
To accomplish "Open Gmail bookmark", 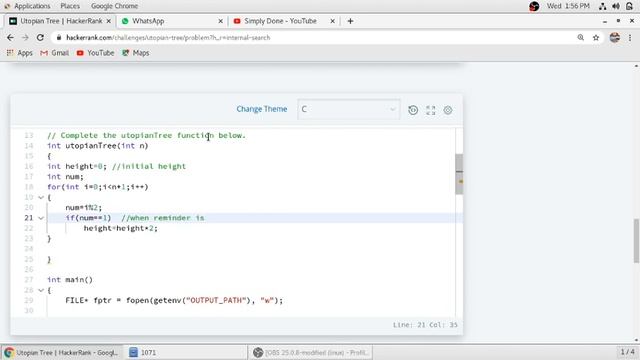I will [x=54, y=53].
